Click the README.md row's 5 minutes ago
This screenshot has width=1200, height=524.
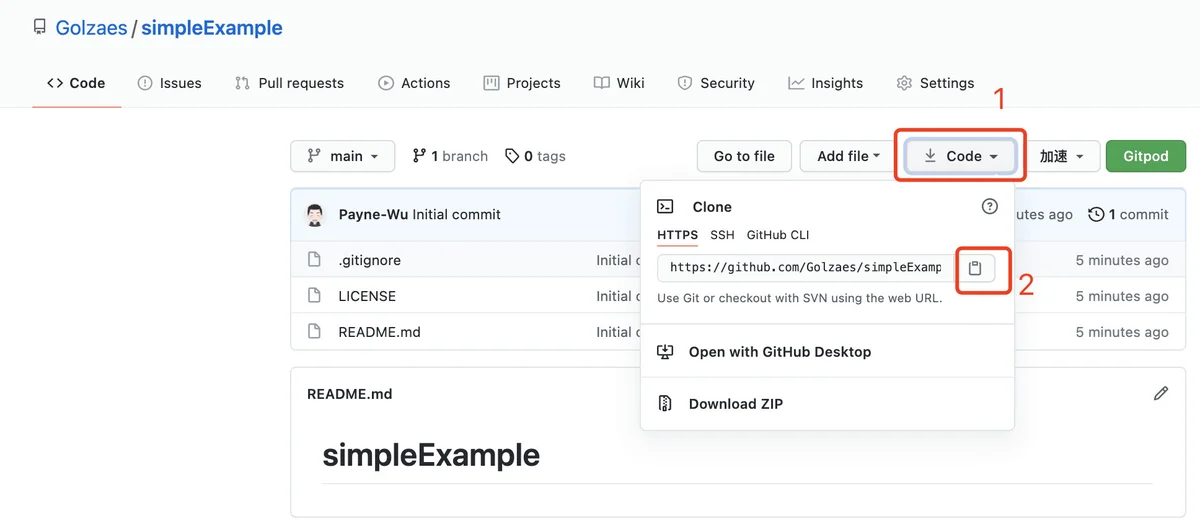click(1122, 332)
